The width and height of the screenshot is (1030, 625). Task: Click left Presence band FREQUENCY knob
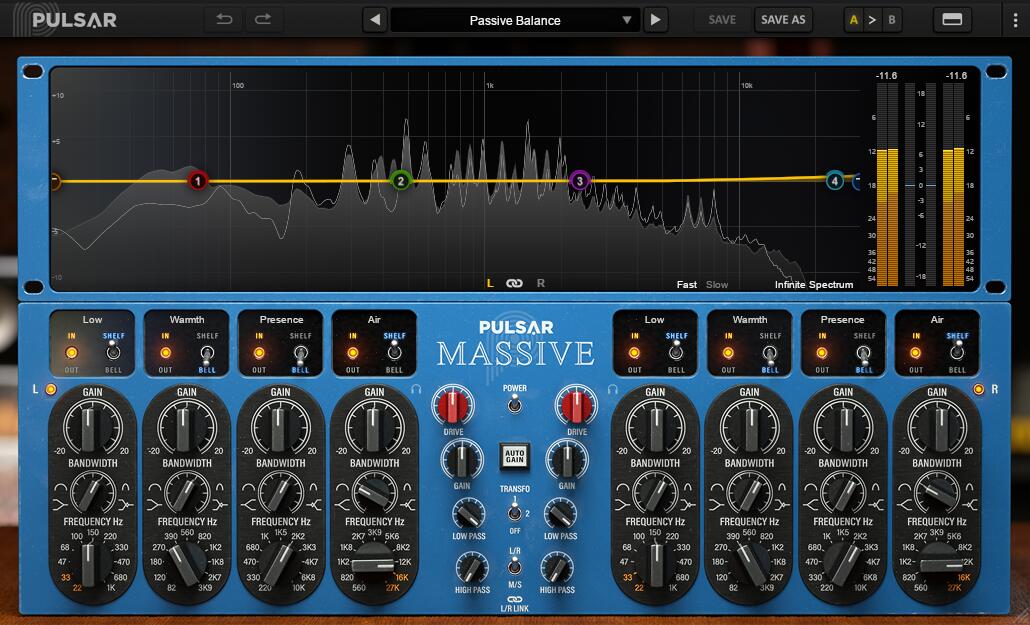point(279,564)
